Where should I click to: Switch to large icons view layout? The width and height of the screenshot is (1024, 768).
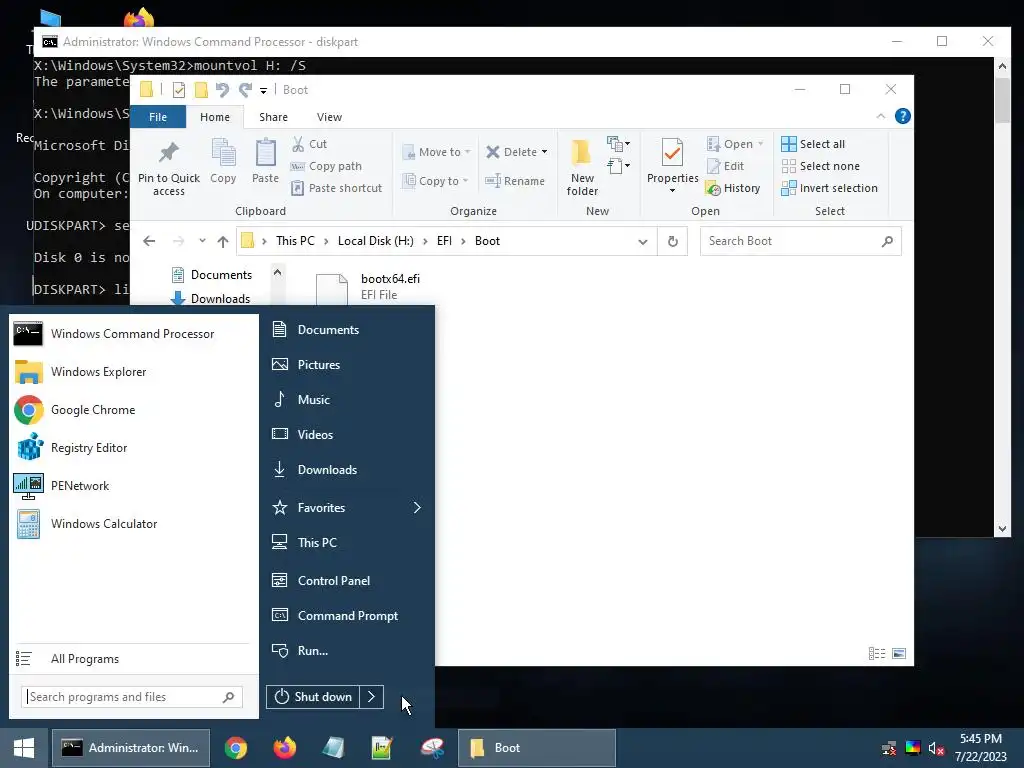899,653
